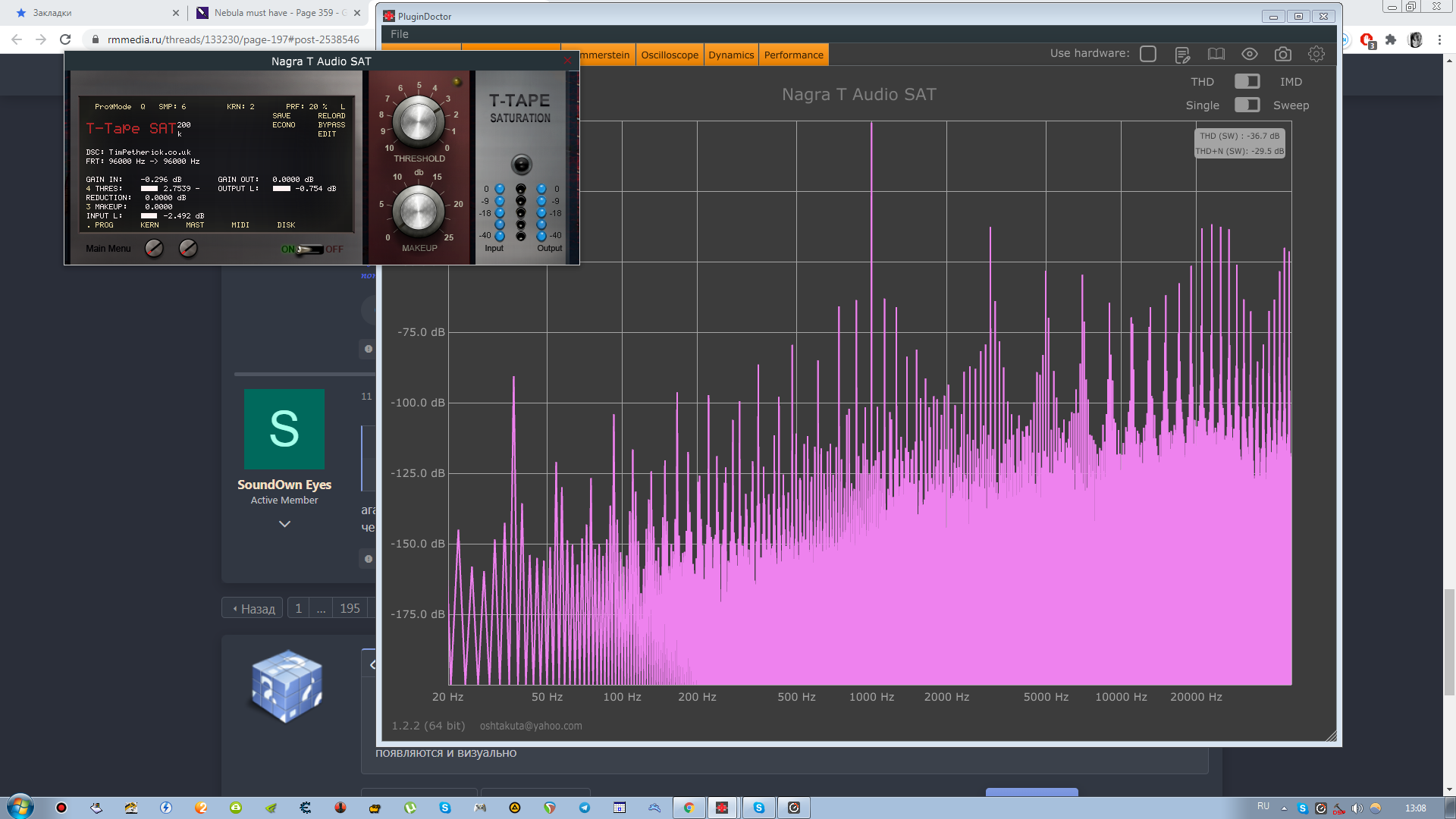Flip the Single / Sweep switch
The height and width of the screenshot is (819, 1456).
(x=1247, y=105)
